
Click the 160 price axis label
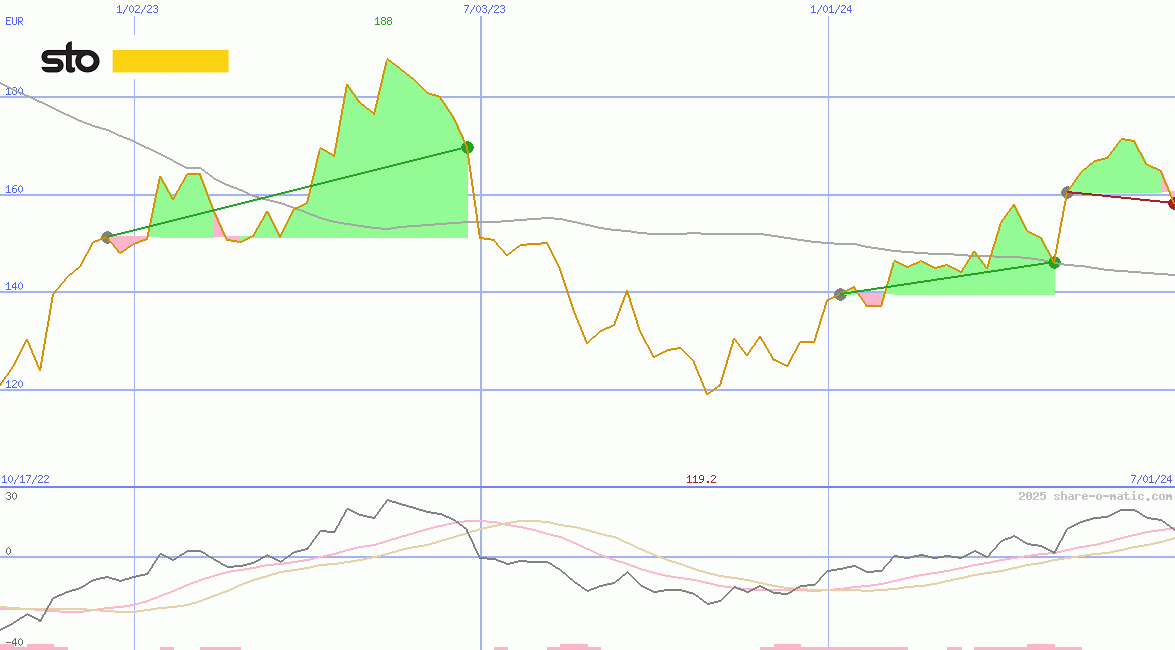point(14,189)
